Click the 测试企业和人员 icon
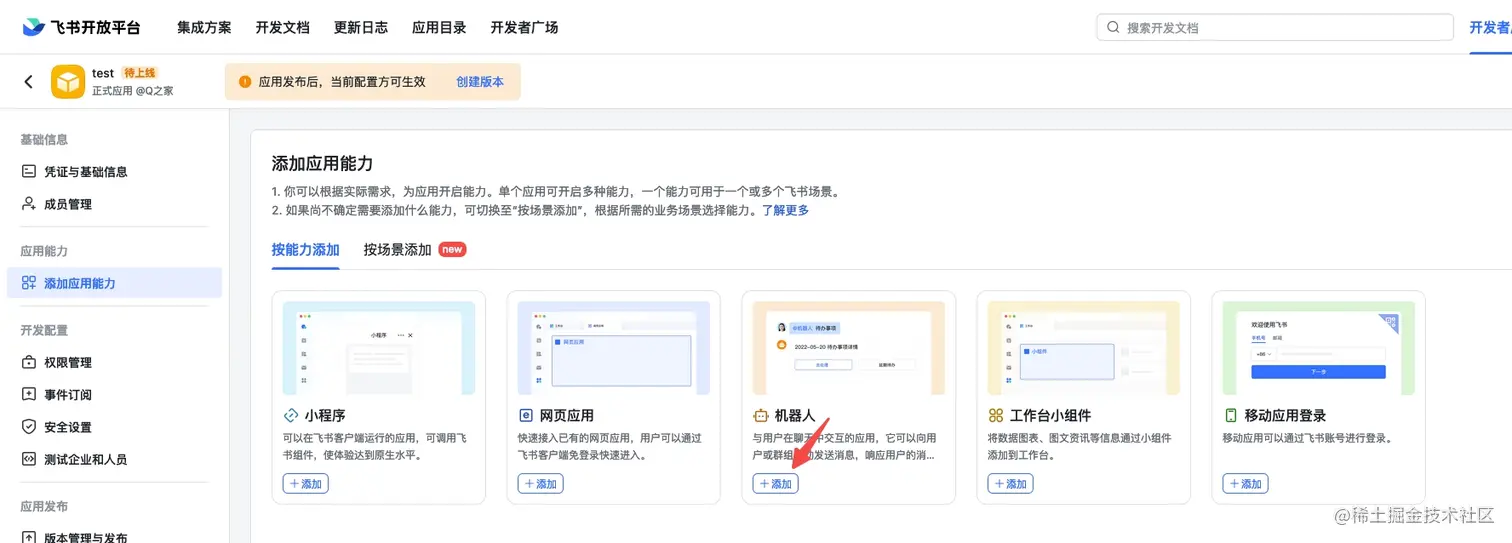This screenshot has width=1512, height=543. pyautogui.click(x=29, y=459)
